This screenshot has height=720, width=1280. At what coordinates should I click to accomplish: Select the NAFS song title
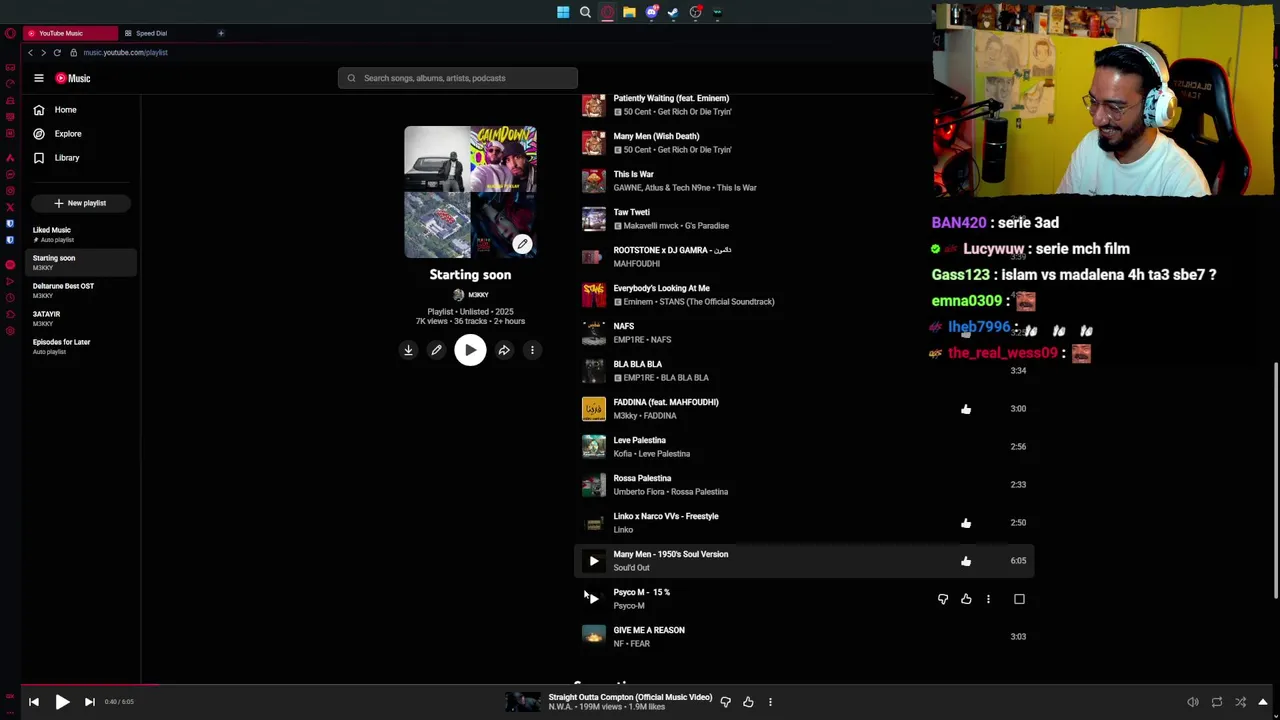pyautogui.click(x=624, y=326)
